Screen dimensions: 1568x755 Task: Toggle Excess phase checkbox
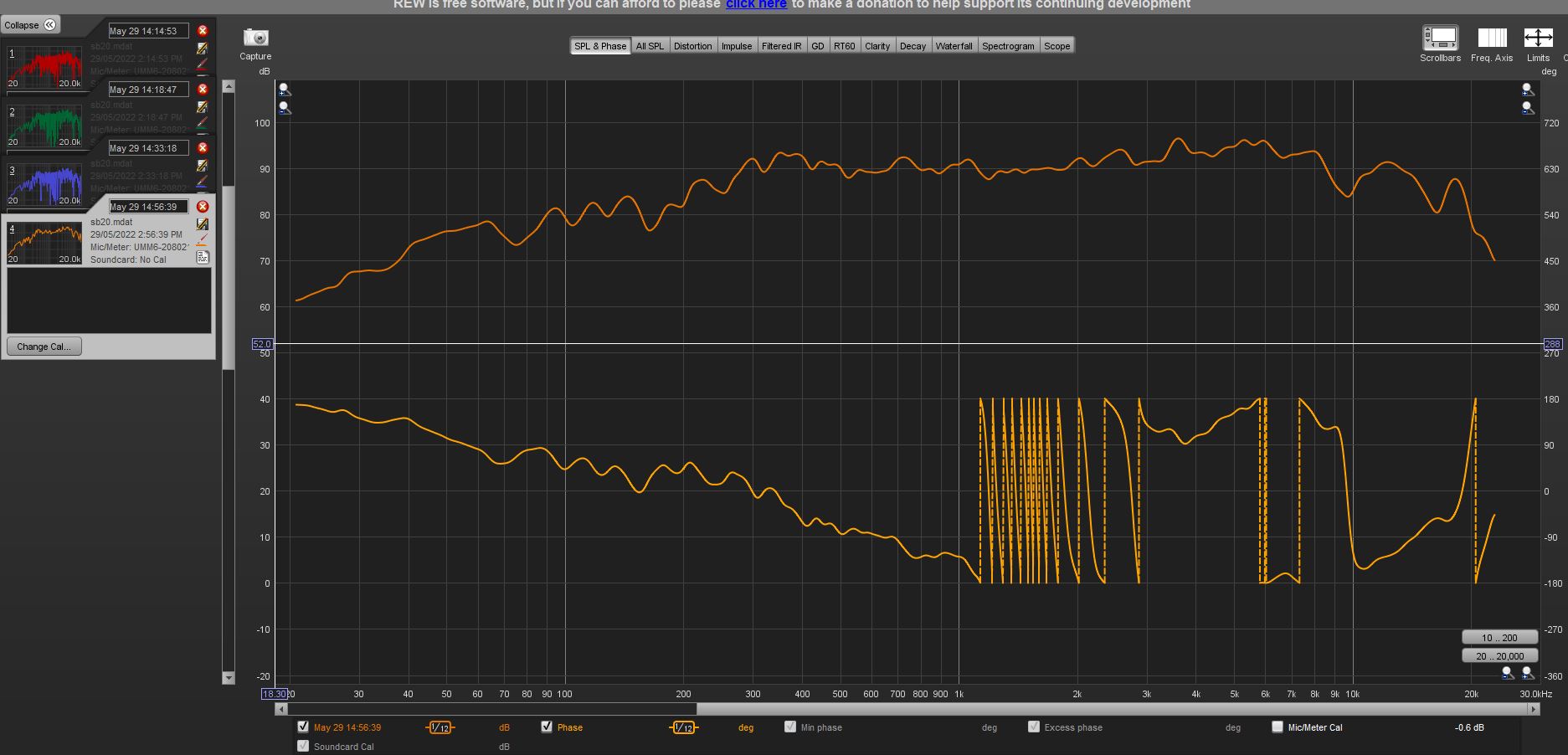tap(1034, 727)
